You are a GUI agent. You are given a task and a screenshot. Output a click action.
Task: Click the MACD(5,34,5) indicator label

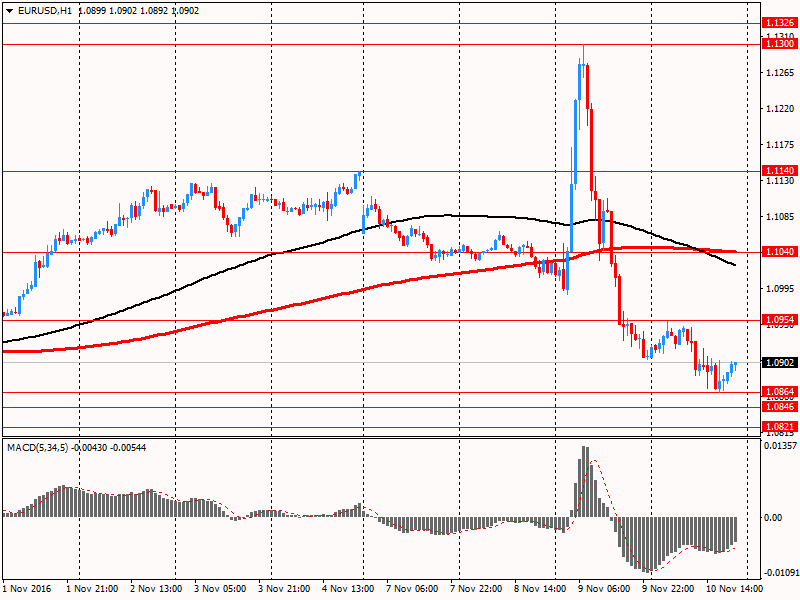[x=40, y=446]
